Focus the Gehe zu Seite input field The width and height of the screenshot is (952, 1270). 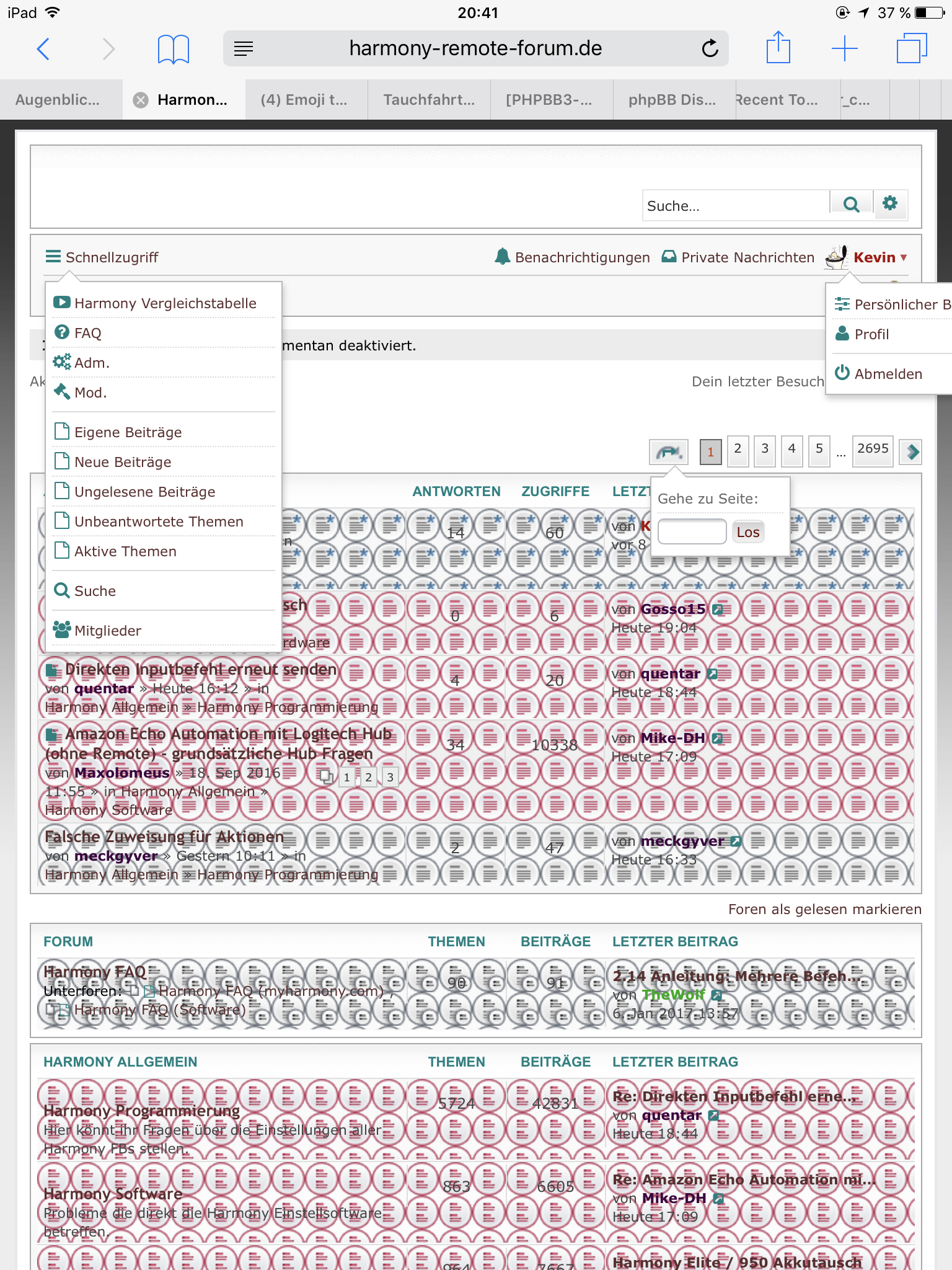pyautogui.click(x=692, y=532)
